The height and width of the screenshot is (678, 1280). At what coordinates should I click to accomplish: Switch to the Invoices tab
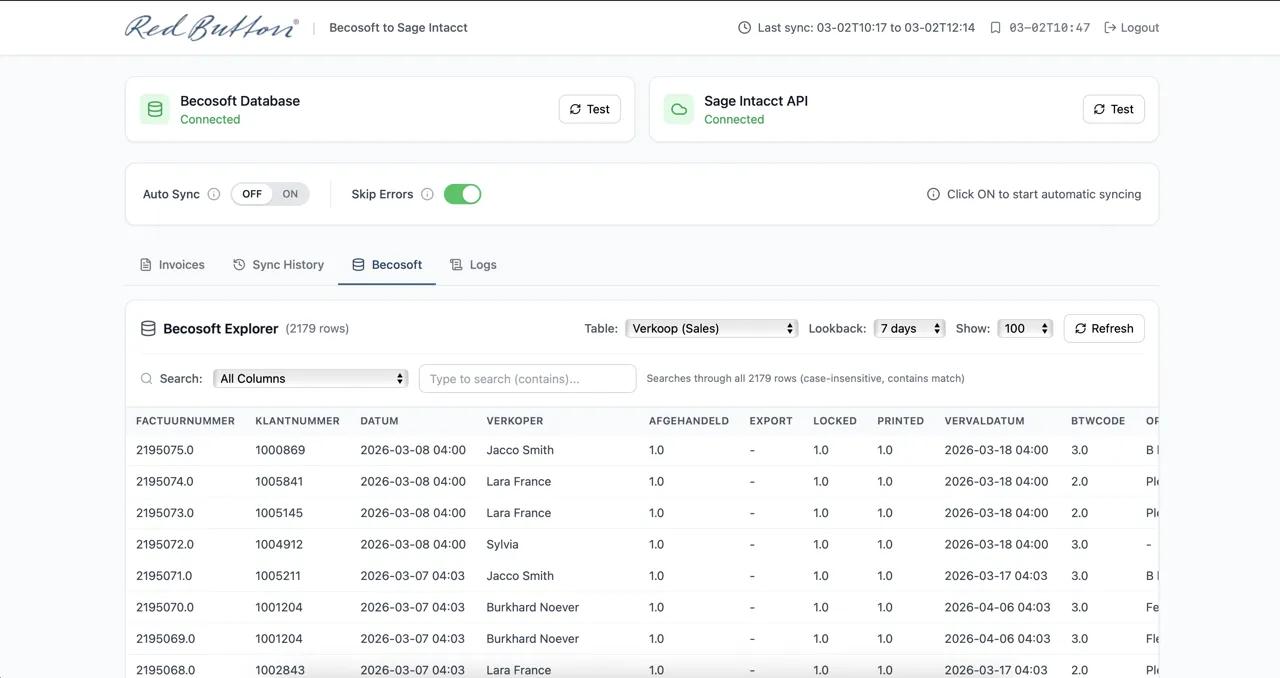pos(172,265)
